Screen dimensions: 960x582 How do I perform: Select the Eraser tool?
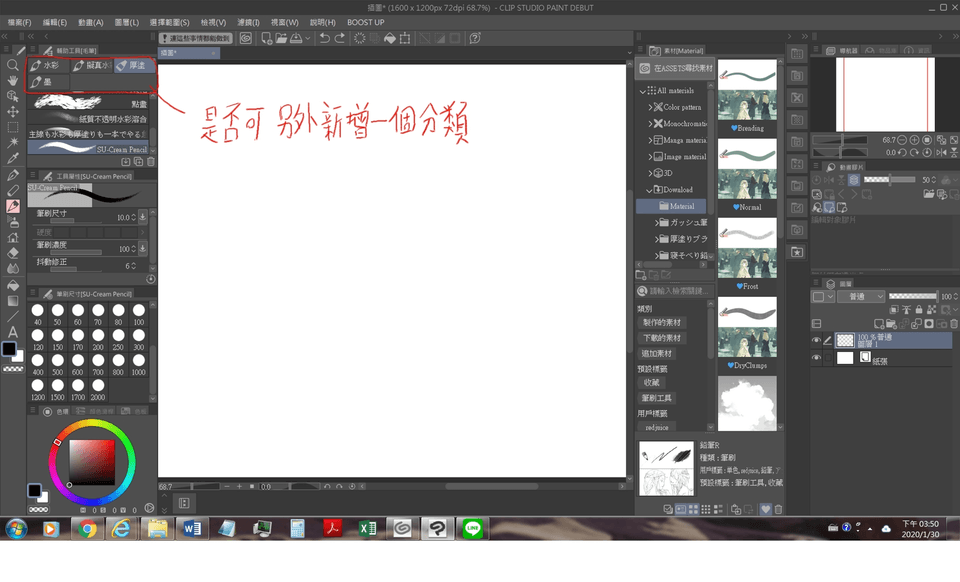click(x=12, y=253)
